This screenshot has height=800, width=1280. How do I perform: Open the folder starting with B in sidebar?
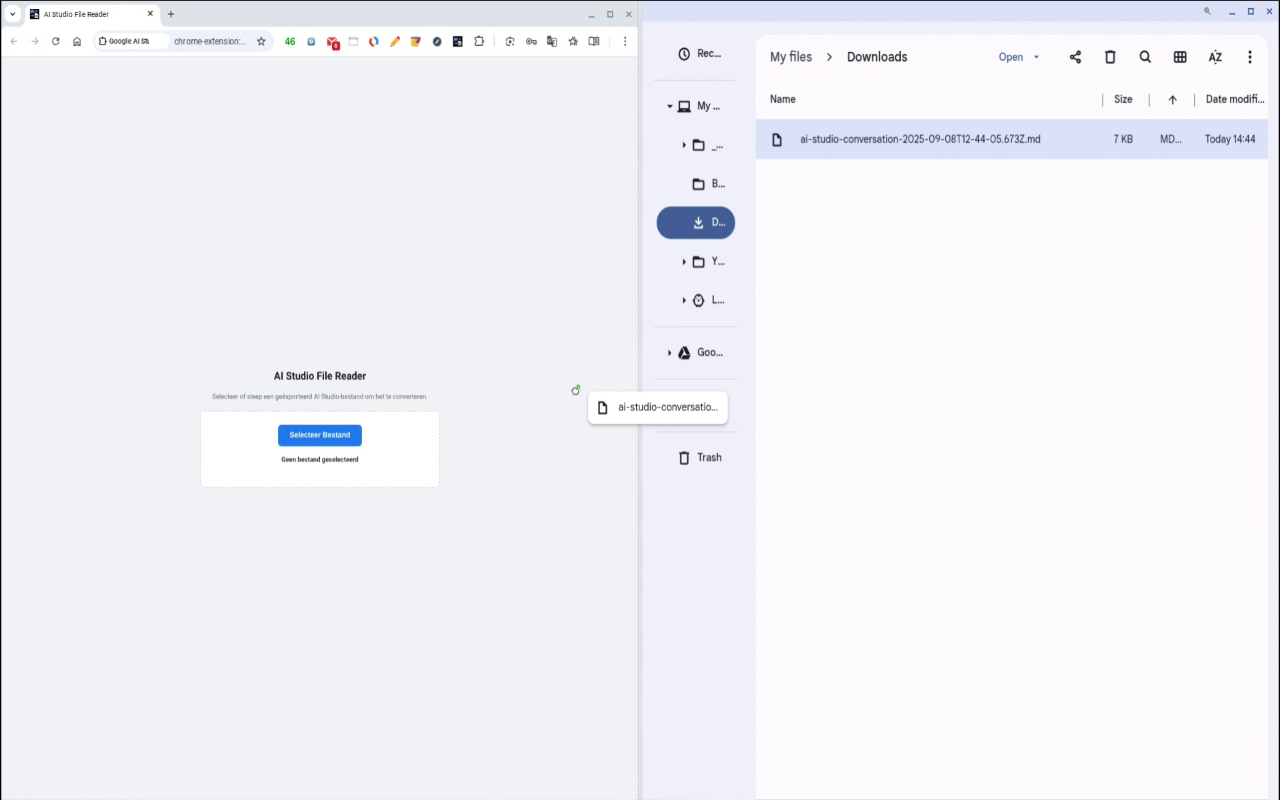(x=708, y=184)
